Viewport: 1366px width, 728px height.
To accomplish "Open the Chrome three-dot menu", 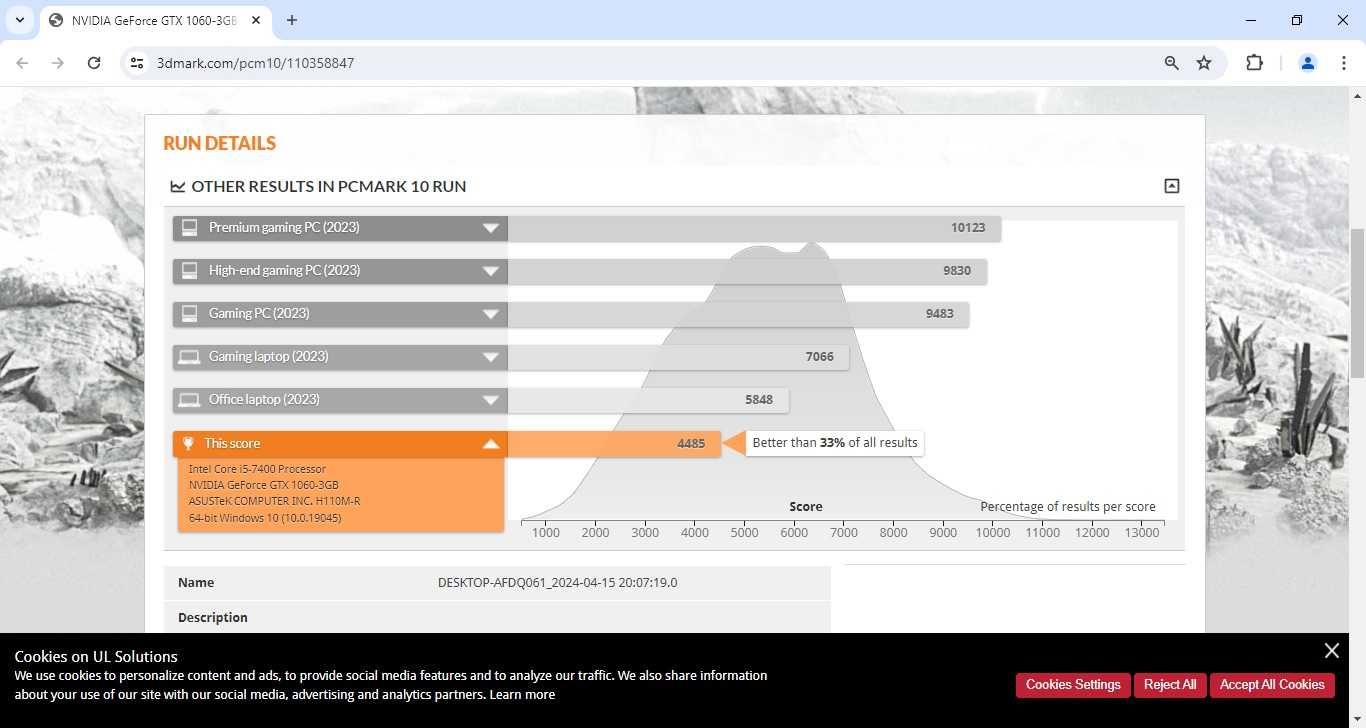I will pyautogui.click(x=1343, y=63).
